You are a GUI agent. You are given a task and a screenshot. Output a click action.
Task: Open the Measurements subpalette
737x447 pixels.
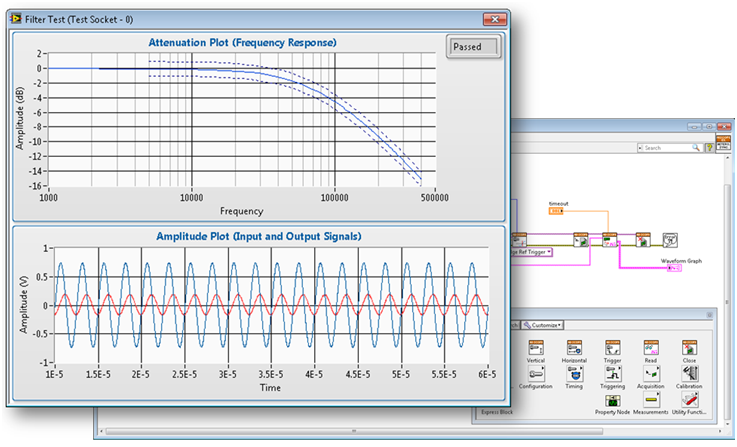click(651, 400)
